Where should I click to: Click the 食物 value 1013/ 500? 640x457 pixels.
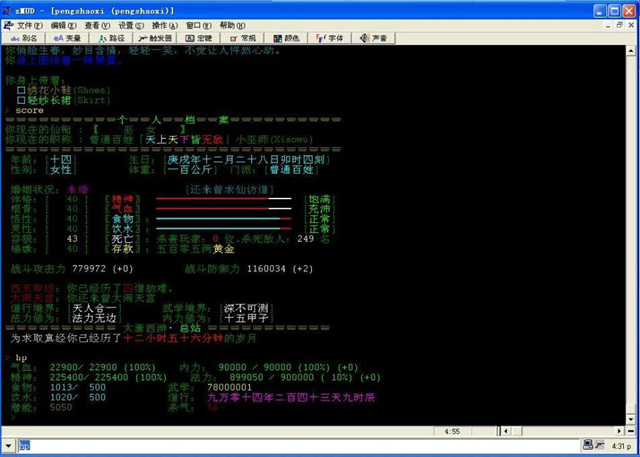pos(78,387)
